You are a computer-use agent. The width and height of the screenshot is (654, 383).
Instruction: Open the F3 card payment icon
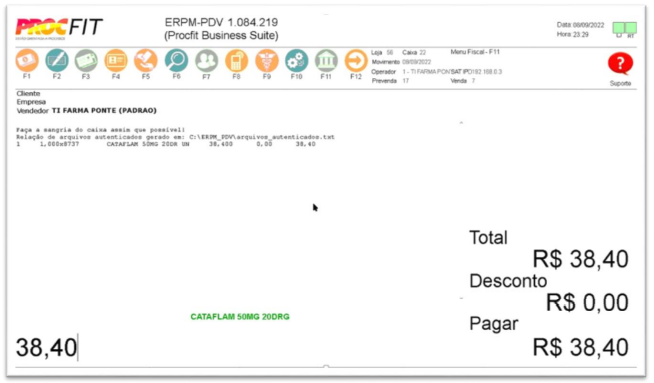pos(86,60)
